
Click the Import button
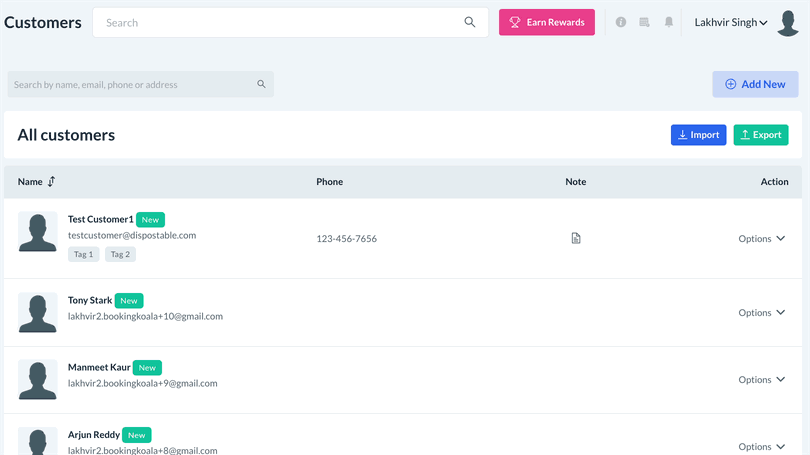(x=698, y=135)
